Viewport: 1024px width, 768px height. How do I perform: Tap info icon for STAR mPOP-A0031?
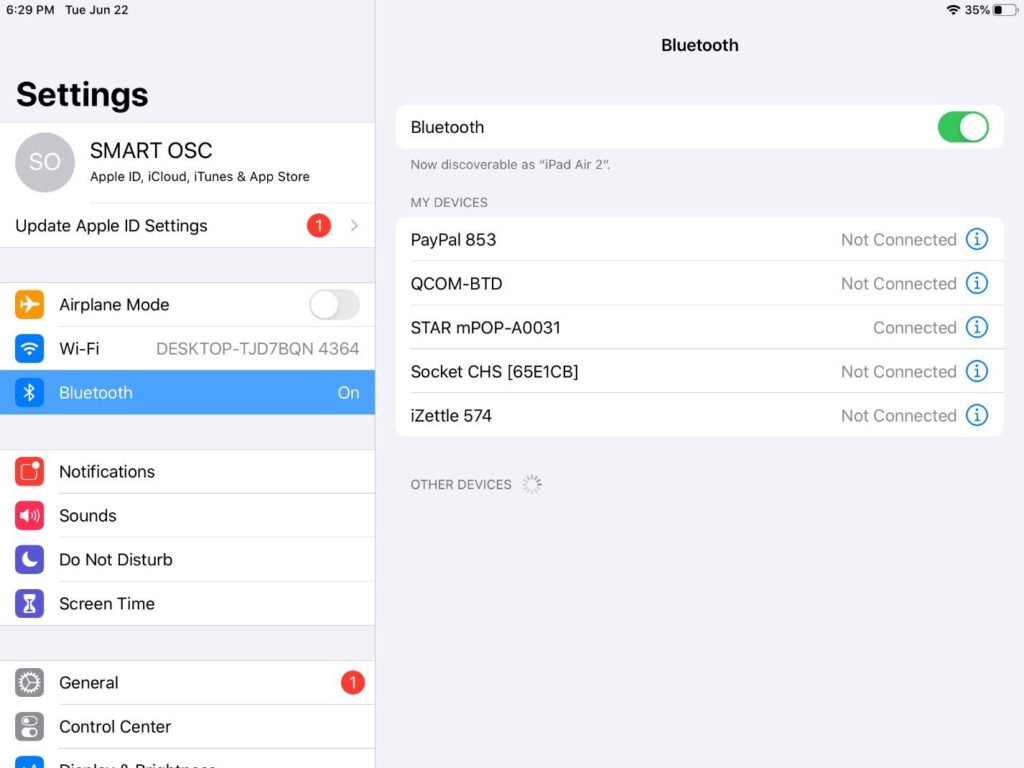tap(976, 328)
